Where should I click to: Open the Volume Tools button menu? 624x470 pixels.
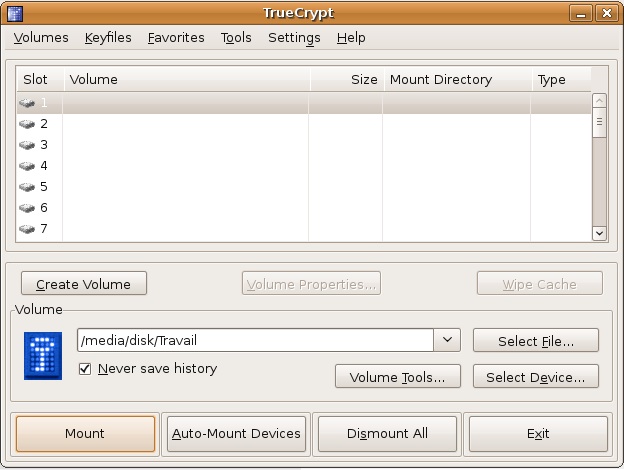397,377
